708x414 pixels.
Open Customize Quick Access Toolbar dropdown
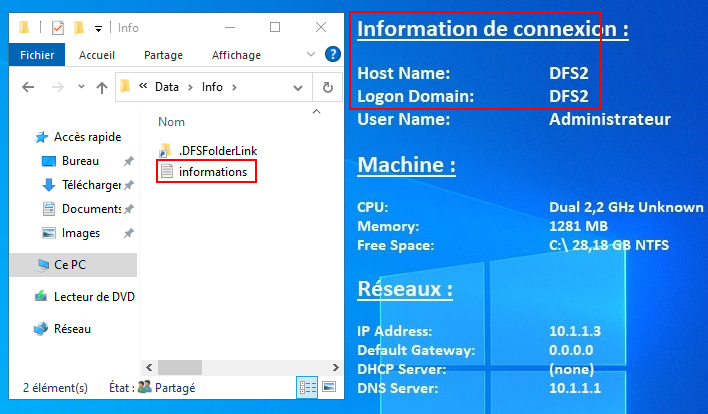(x=98, y=28)
